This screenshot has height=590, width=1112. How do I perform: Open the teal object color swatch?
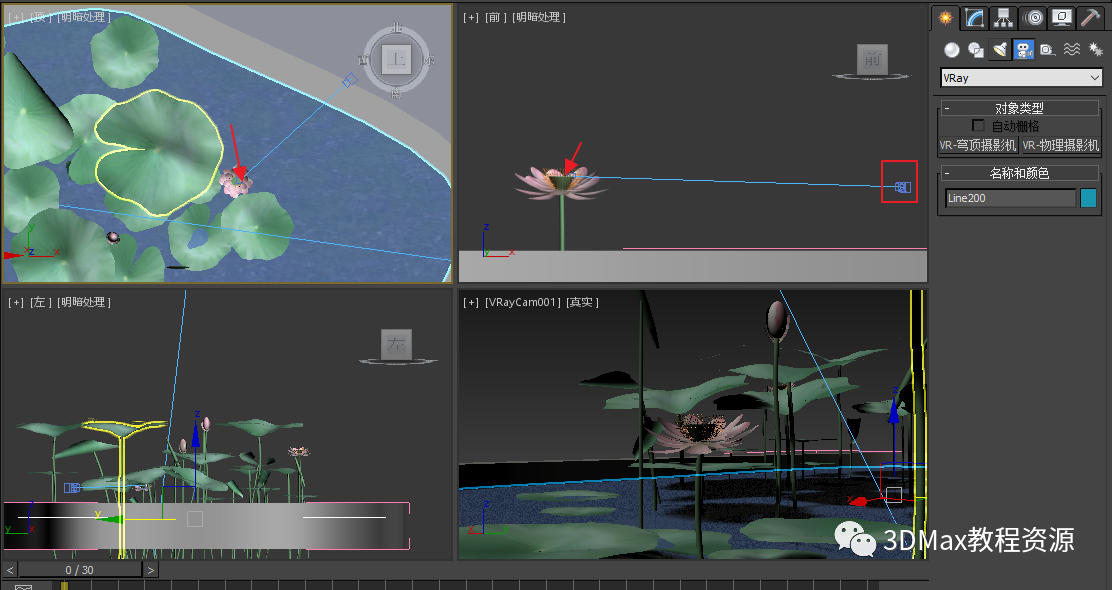point(1089,198)
